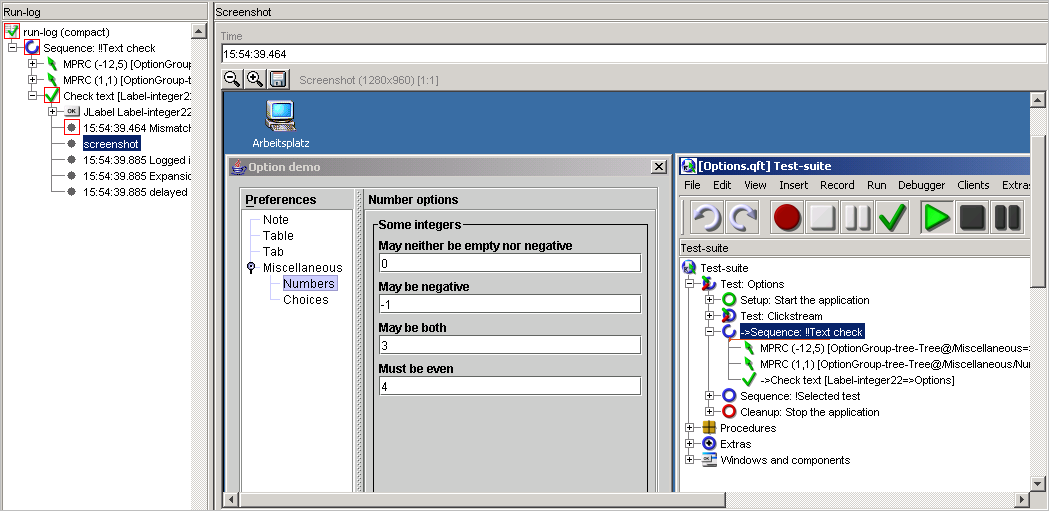1049x511 pixels.
Task: Select the 15:54:39.464 Mismatch log entry
Action: coord(136,128)
